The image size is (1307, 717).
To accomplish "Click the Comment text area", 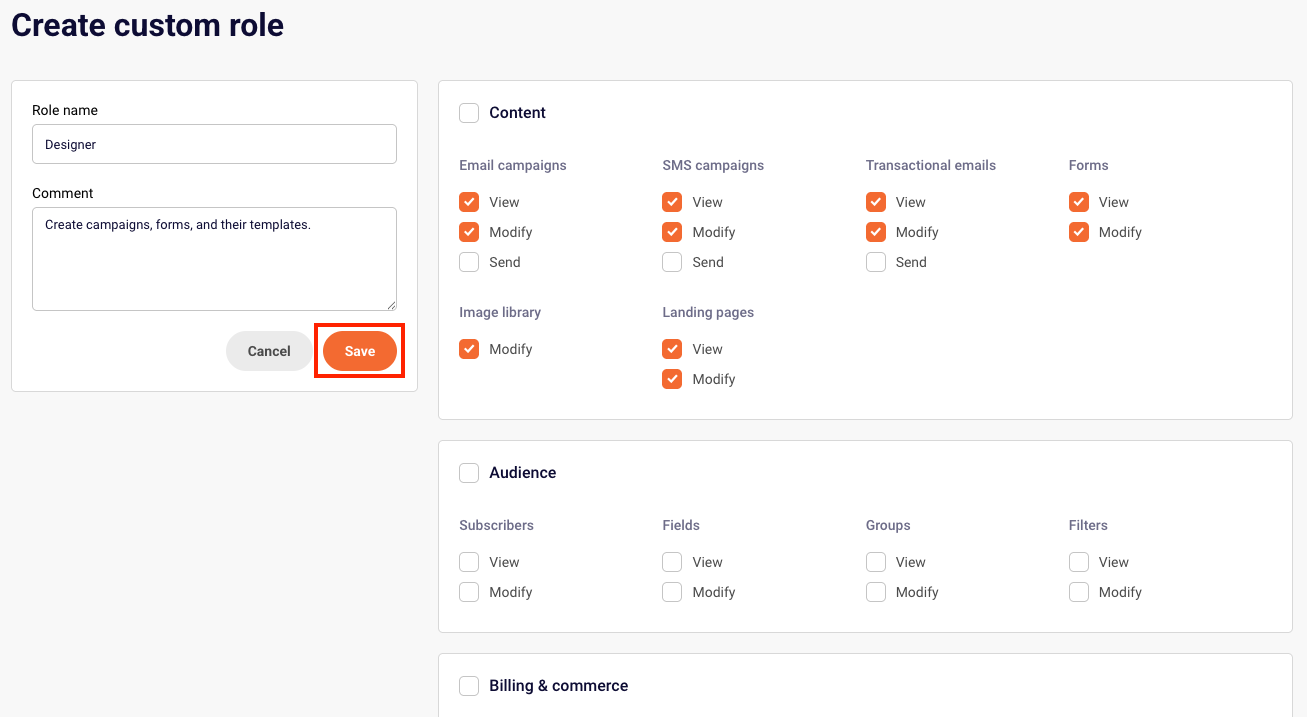I will (214, 258).
